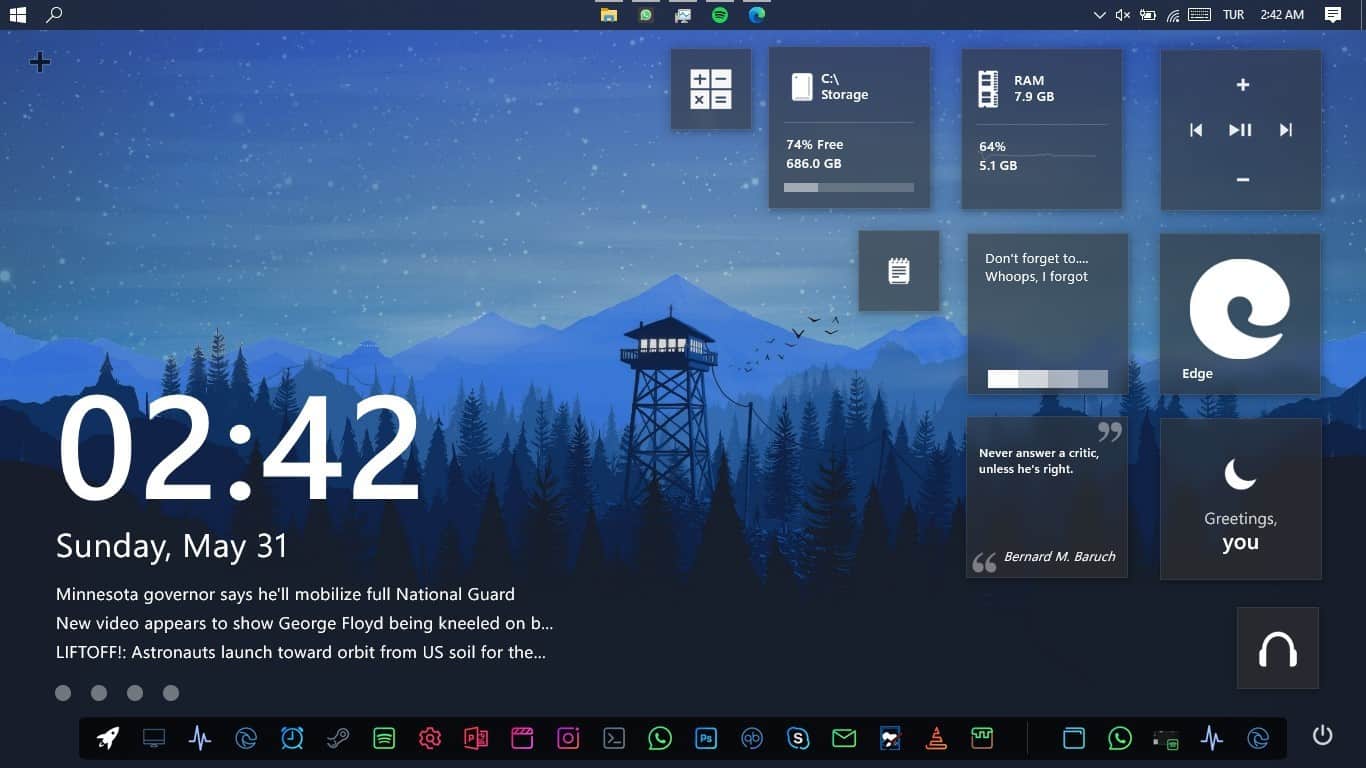Screen dimensions: 1366x768
Task: Open Spotify from the bottom dock
Action: (x=384, y=738)
